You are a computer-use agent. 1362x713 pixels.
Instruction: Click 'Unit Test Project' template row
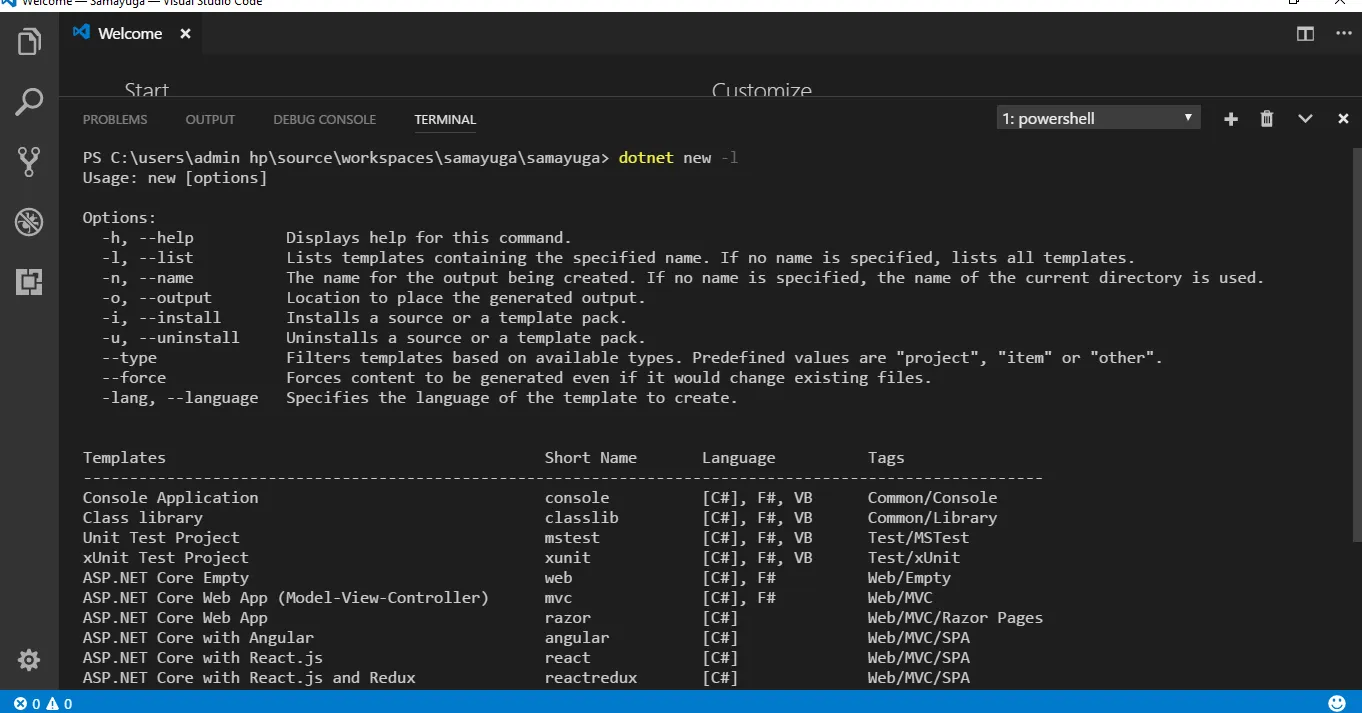click(x=526, y=537)
